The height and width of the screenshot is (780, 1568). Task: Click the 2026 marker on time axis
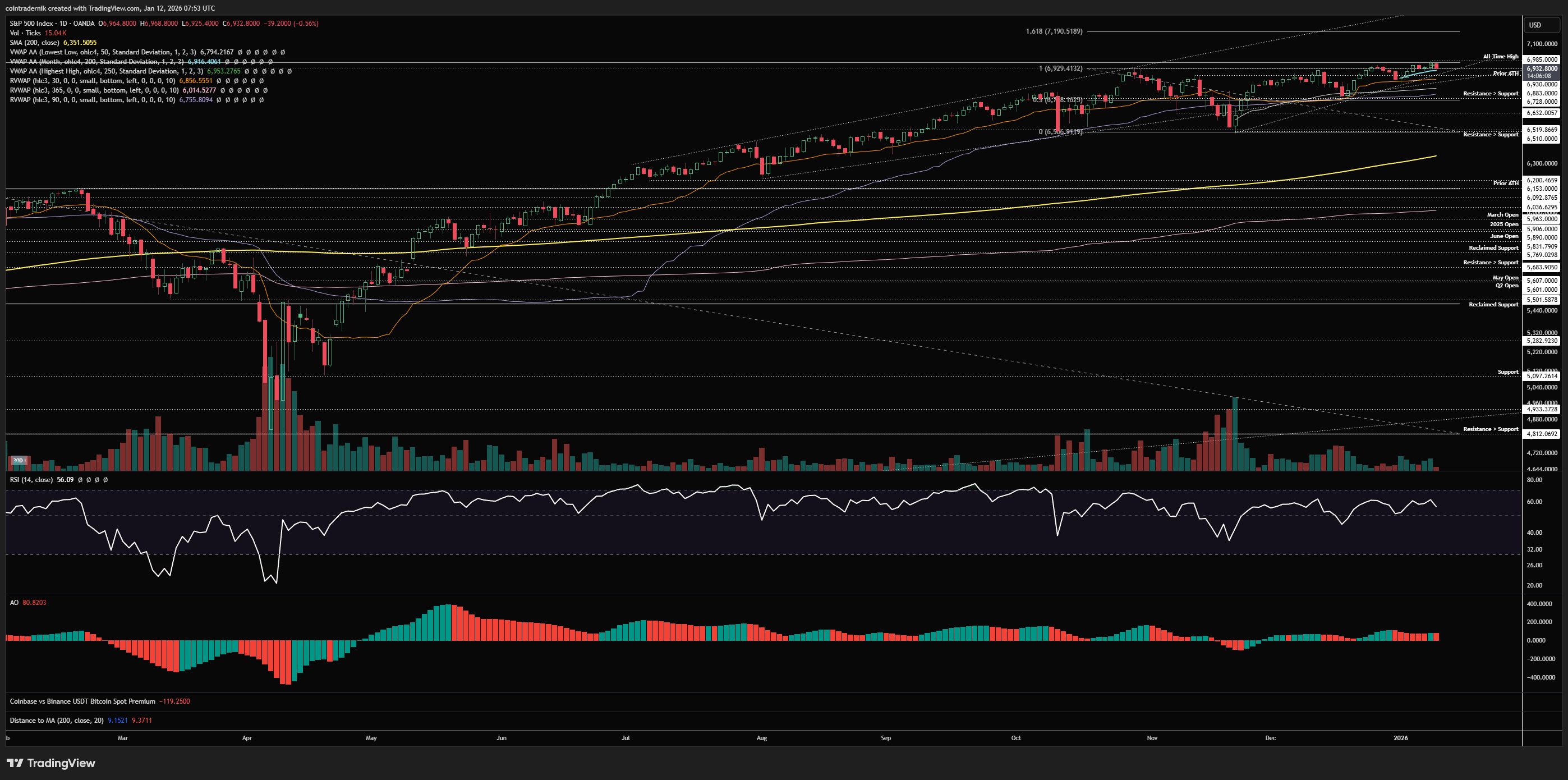coord(1400,738)
